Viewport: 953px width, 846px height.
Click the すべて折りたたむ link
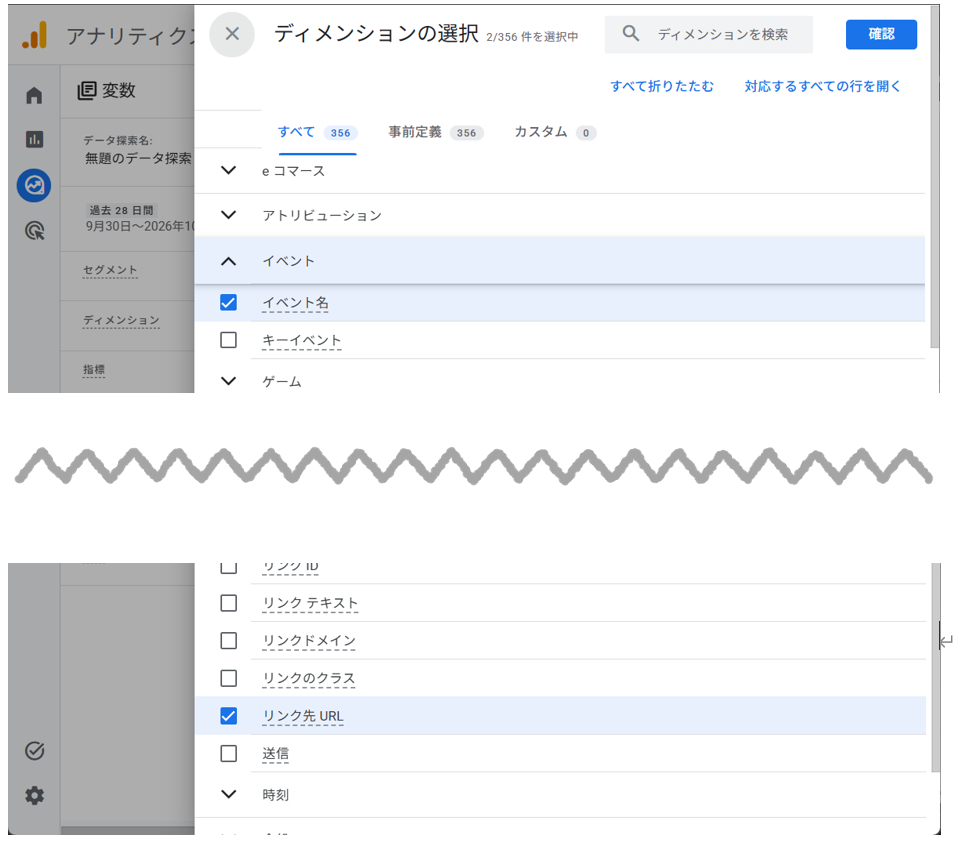[662, 86]
